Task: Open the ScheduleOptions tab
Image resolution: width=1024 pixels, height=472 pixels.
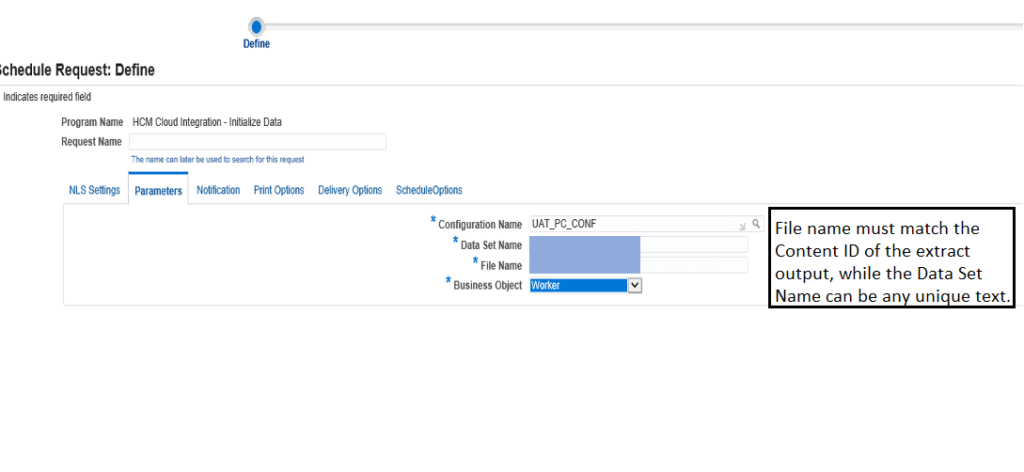Action: point(429,190)
